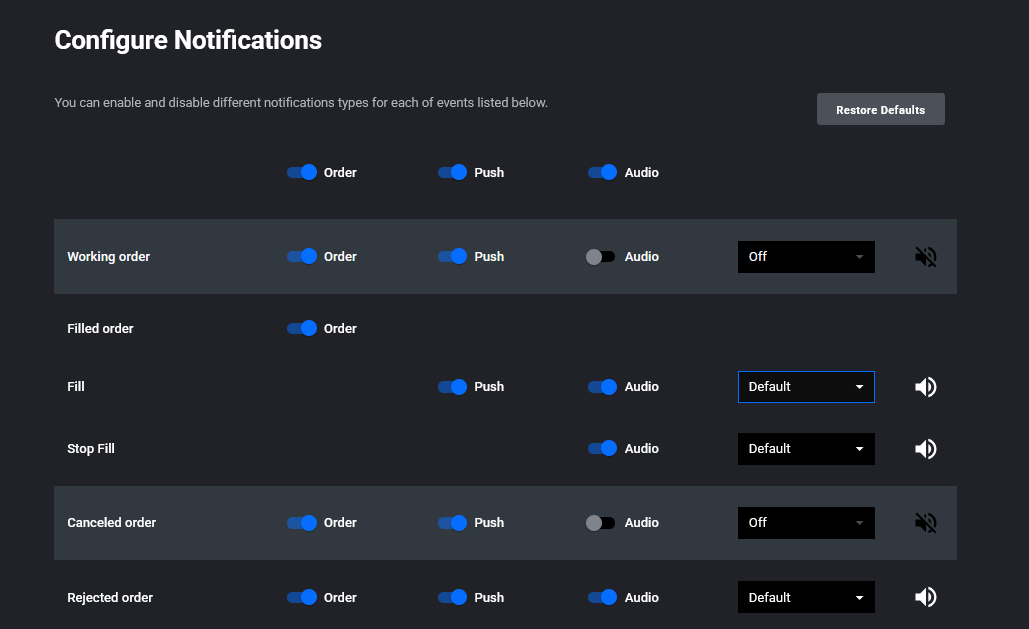Click the Restore Defaults button
1029x629 pixels.
coord(881,110)
